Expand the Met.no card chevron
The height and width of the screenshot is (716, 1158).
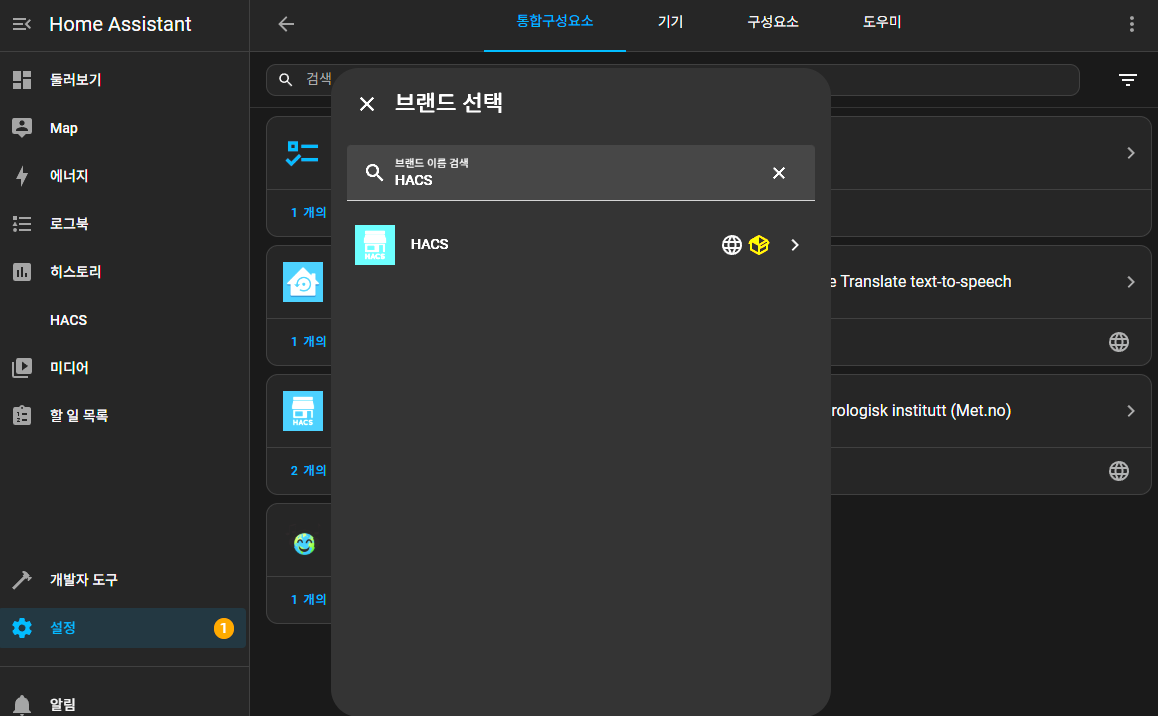coord(1131,411)
